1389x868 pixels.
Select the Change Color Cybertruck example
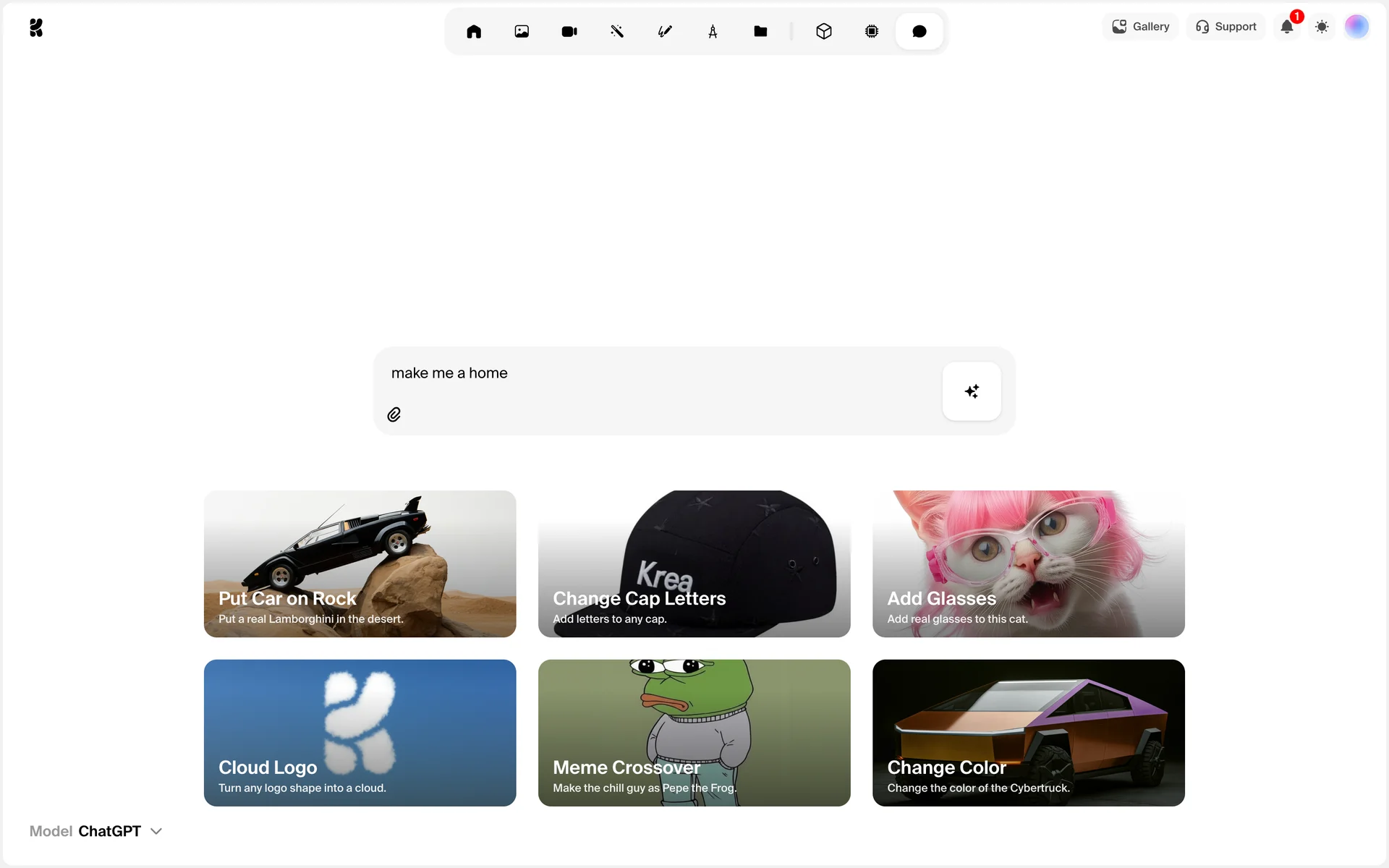(1028, 732)
